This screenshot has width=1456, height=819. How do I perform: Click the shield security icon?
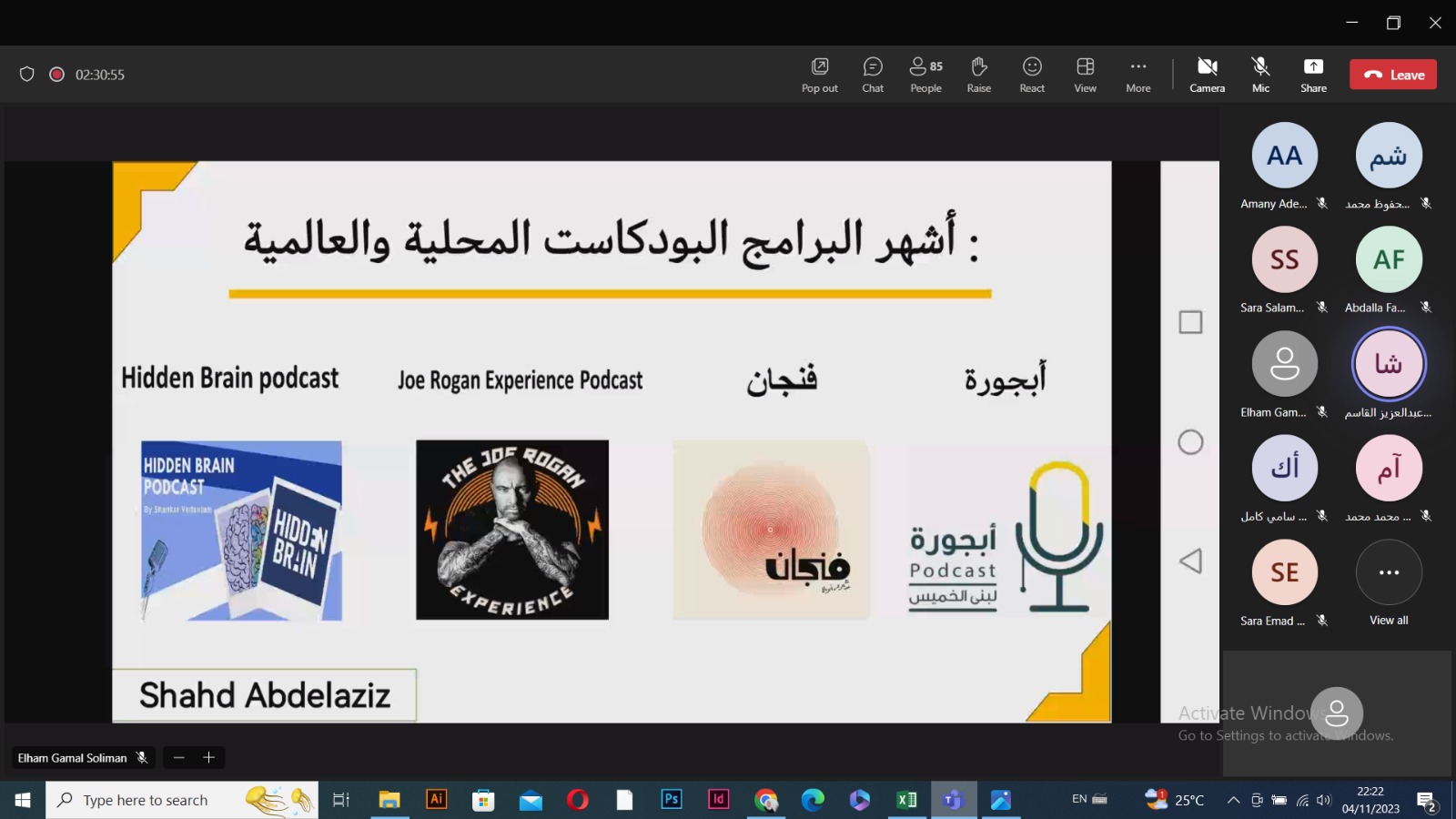tap(27, 75)
